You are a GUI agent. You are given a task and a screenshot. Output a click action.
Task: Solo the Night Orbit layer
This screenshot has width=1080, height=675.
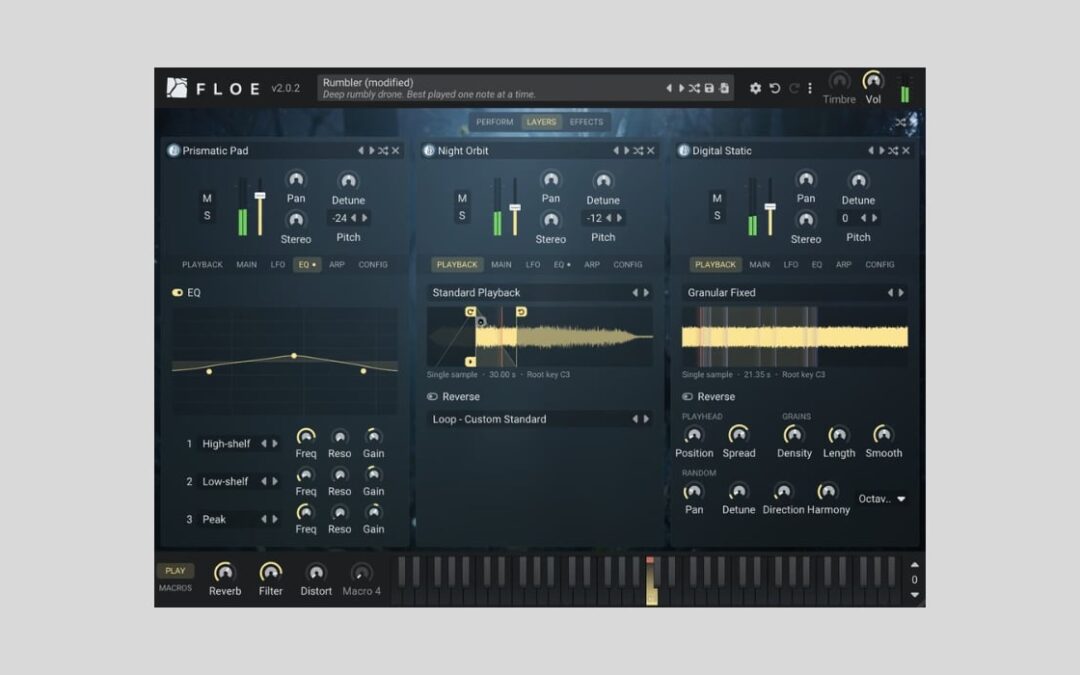[x=461, y=216]
